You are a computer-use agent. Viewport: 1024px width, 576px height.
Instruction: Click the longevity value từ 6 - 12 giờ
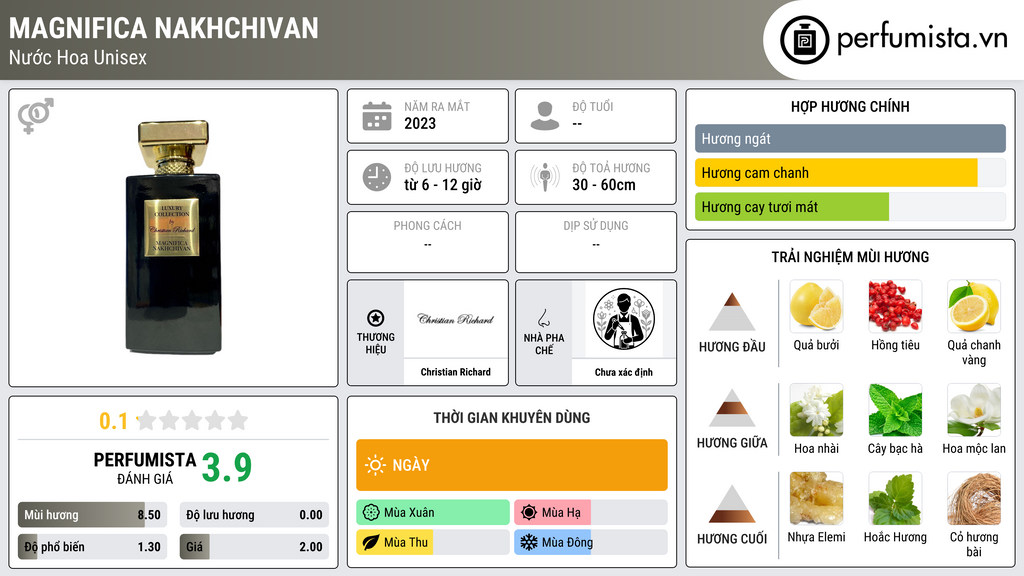click(x=442, y=185)
